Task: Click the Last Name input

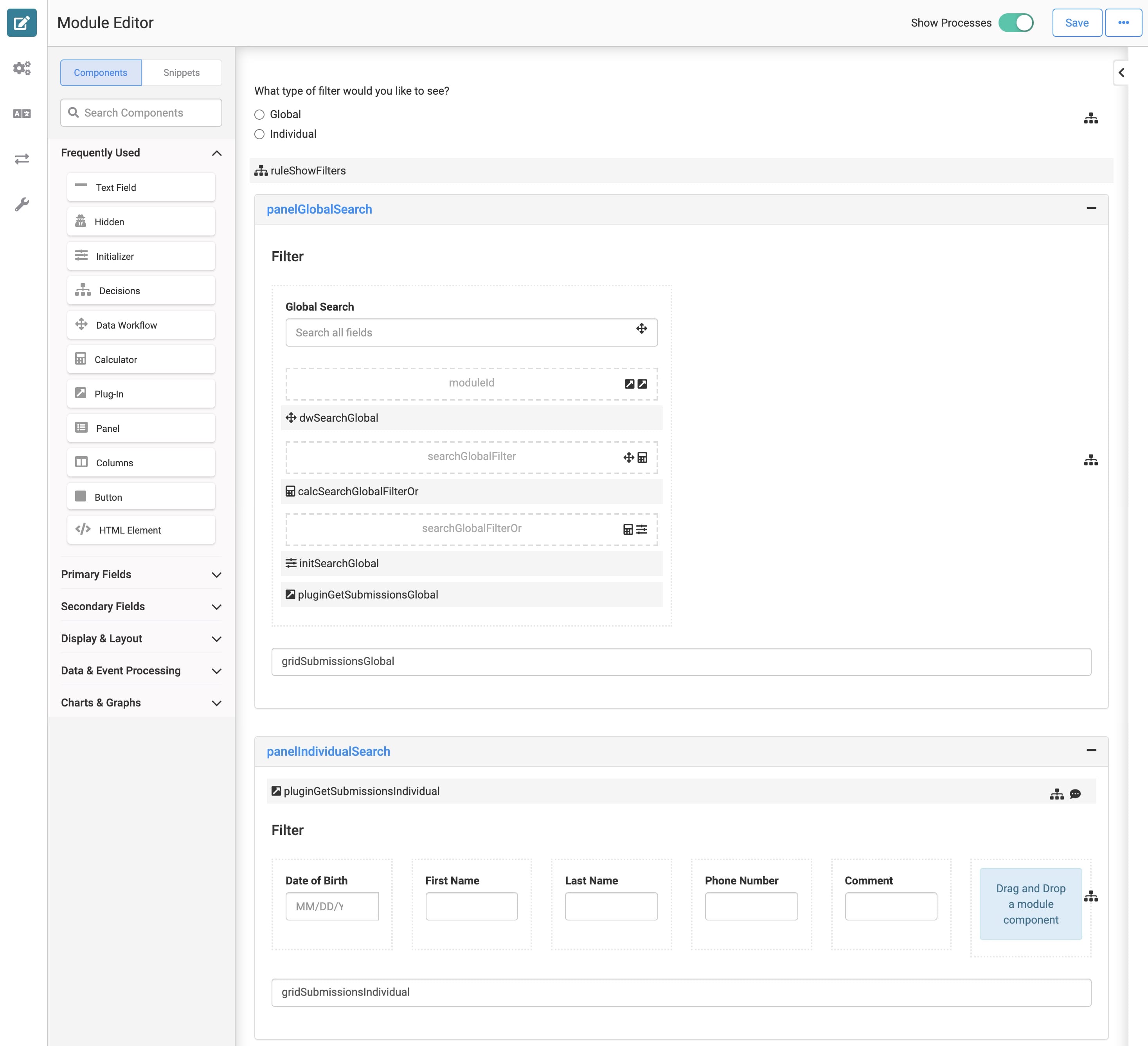Action: [x=611, y=906]
